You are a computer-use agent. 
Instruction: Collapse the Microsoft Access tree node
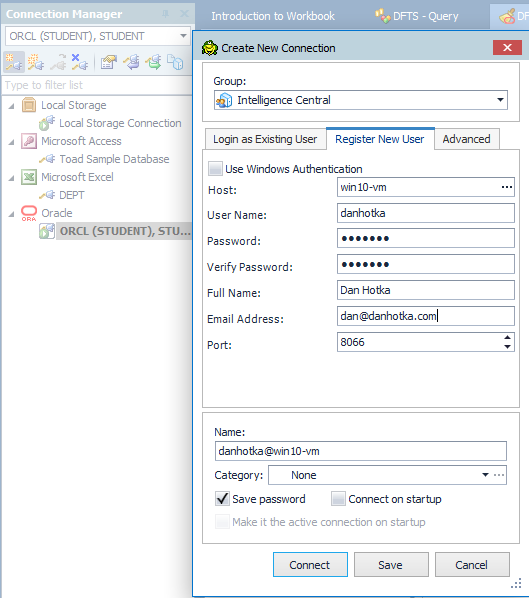(x=12, y=142)
